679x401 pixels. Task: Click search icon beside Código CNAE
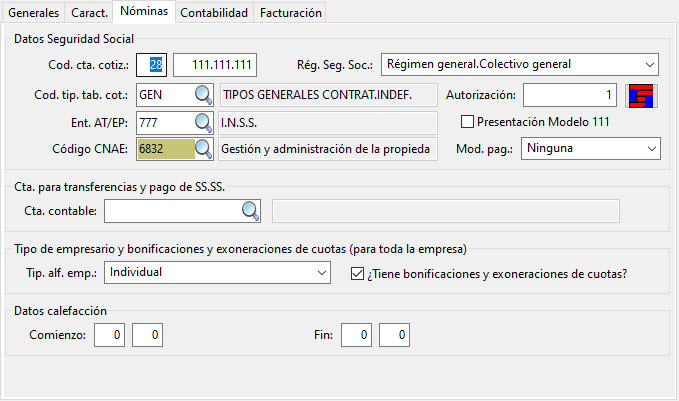pos(203,149)
